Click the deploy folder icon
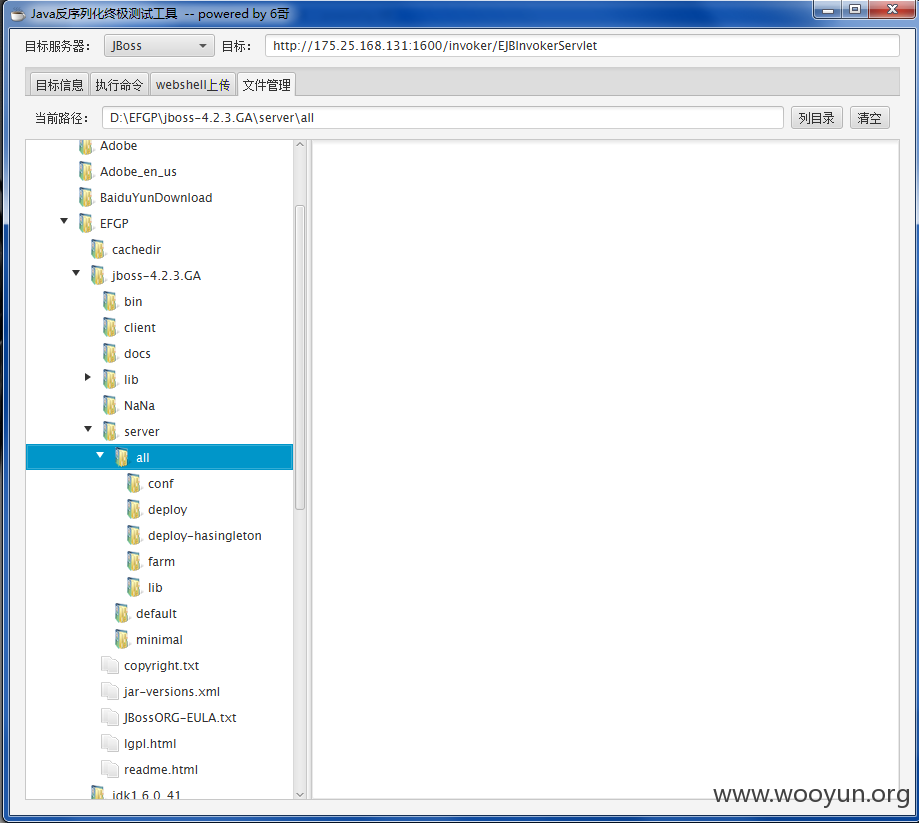The image size is (919, 823). (134, 509)
